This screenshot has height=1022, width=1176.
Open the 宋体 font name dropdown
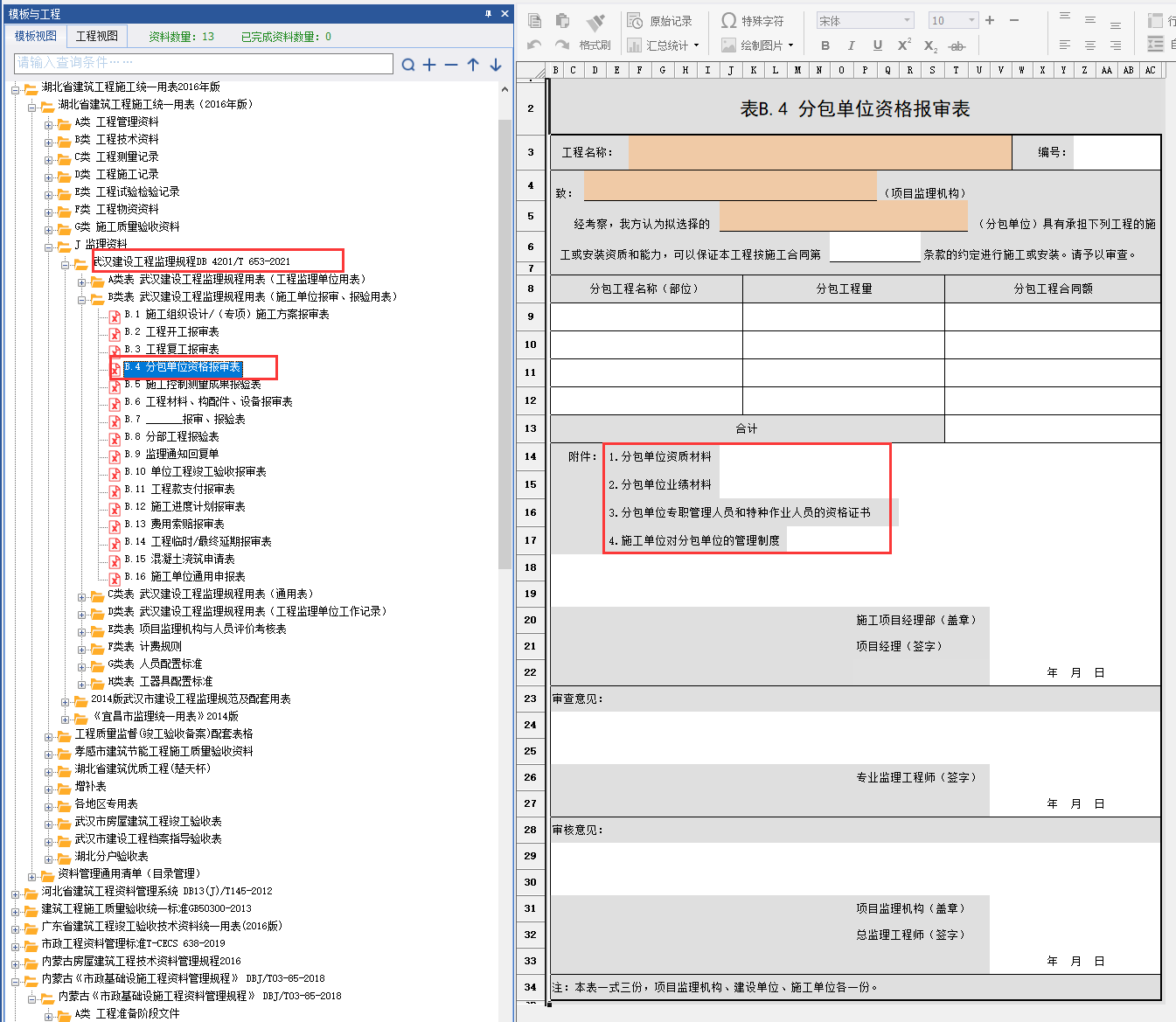point(907,20)
